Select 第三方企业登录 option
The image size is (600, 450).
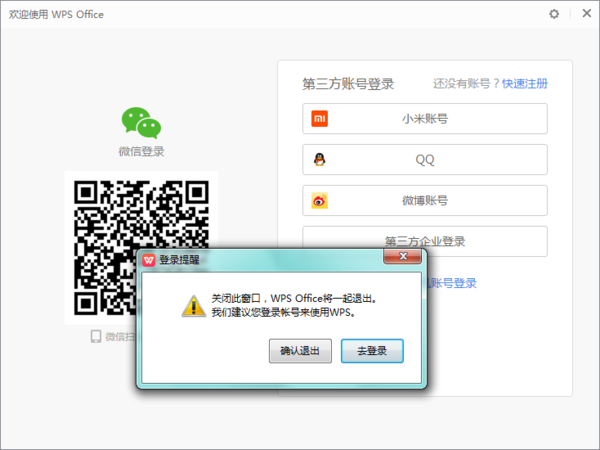[x=425, y=241]
